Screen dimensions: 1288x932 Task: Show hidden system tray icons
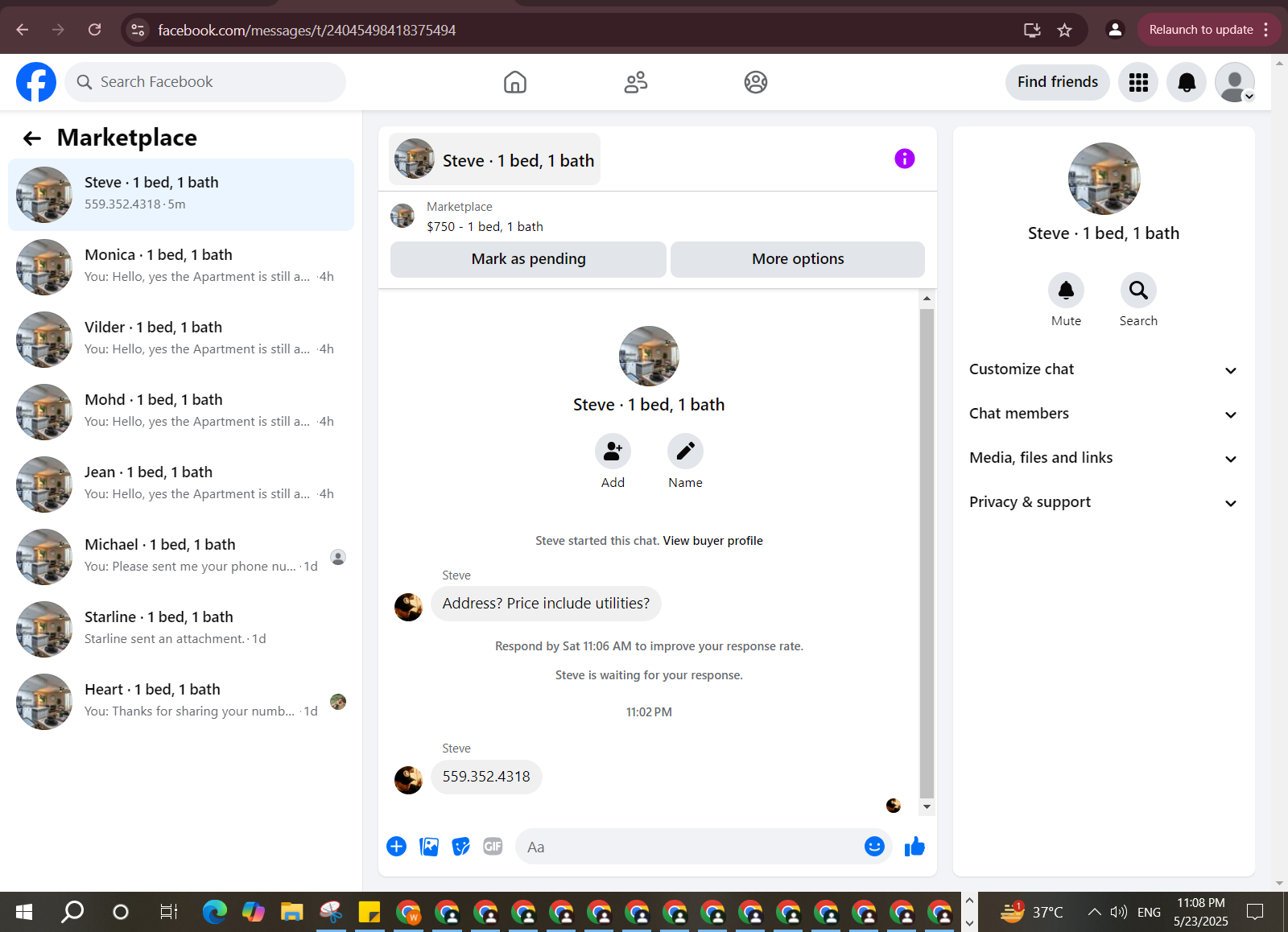[x=1094, y=912]
